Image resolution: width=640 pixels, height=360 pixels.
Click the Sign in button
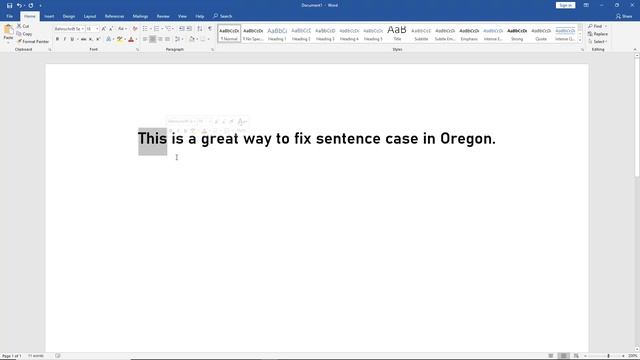click(x=565, y=5)
